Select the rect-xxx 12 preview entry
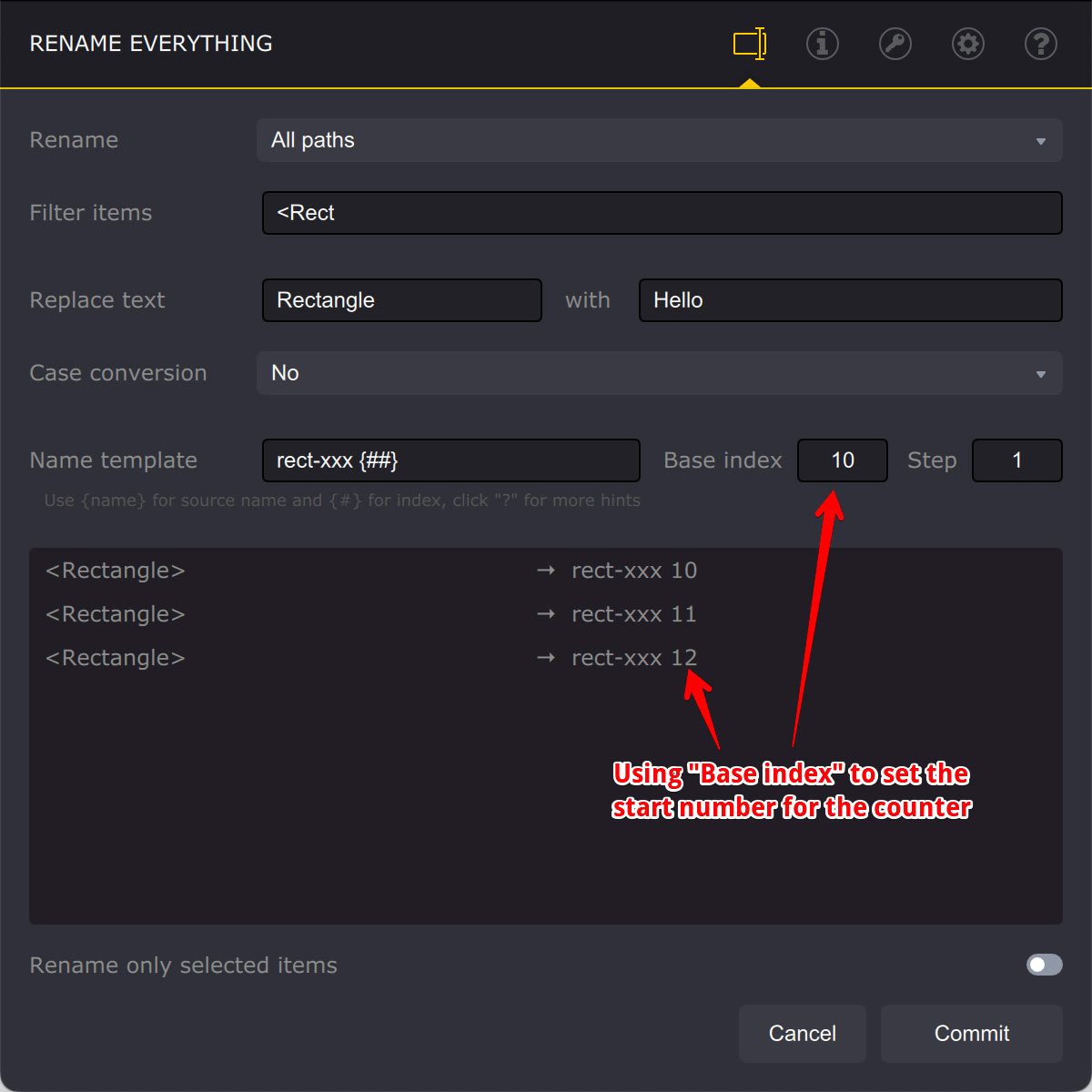The image size is (1092, 1092). [x=633, y=657]
